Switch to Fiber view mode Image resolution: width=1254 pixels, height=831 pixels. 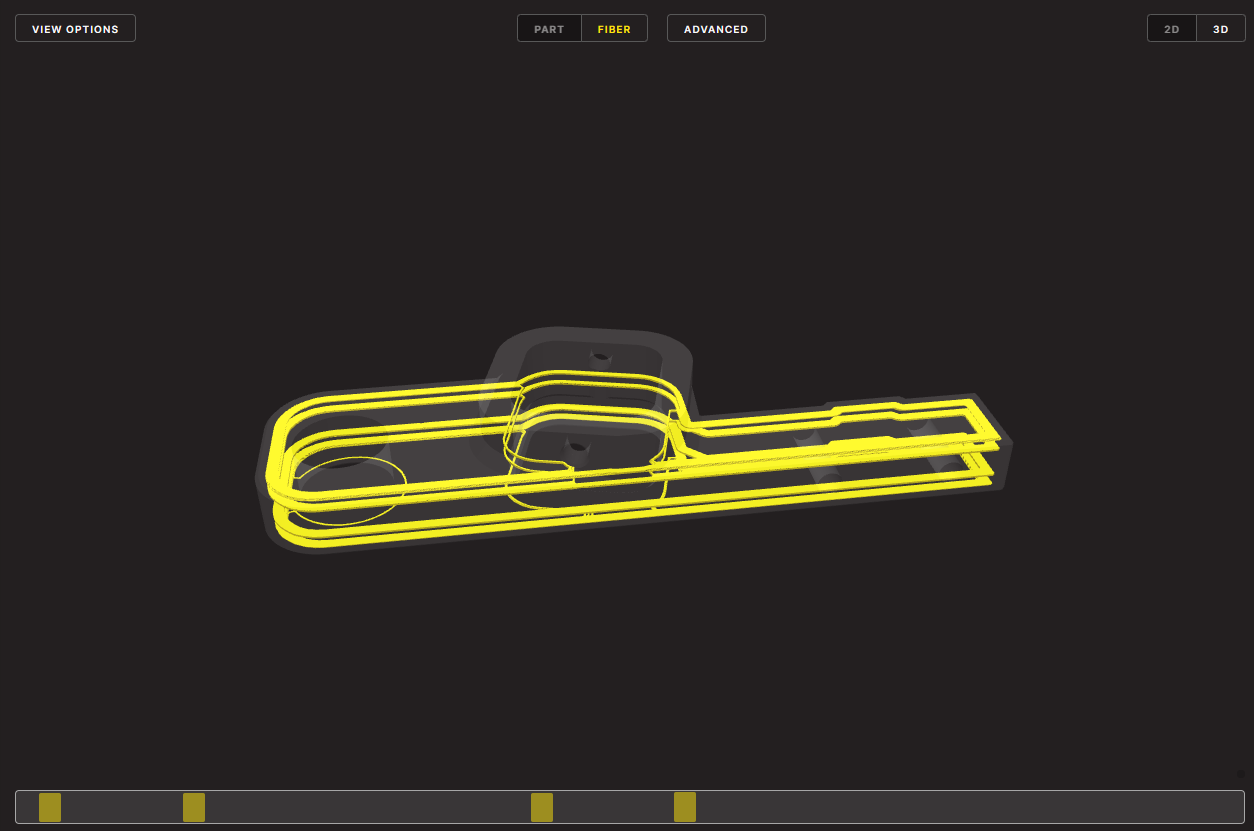click(x=614, y=28)
